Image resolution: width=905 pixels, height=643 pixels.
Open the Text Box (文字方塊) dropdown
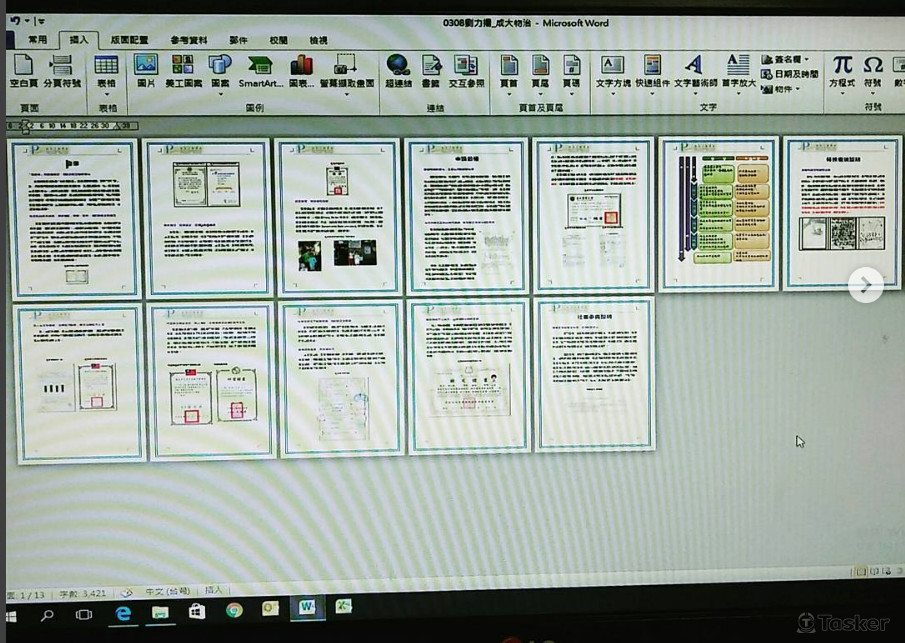pos(613,71)
